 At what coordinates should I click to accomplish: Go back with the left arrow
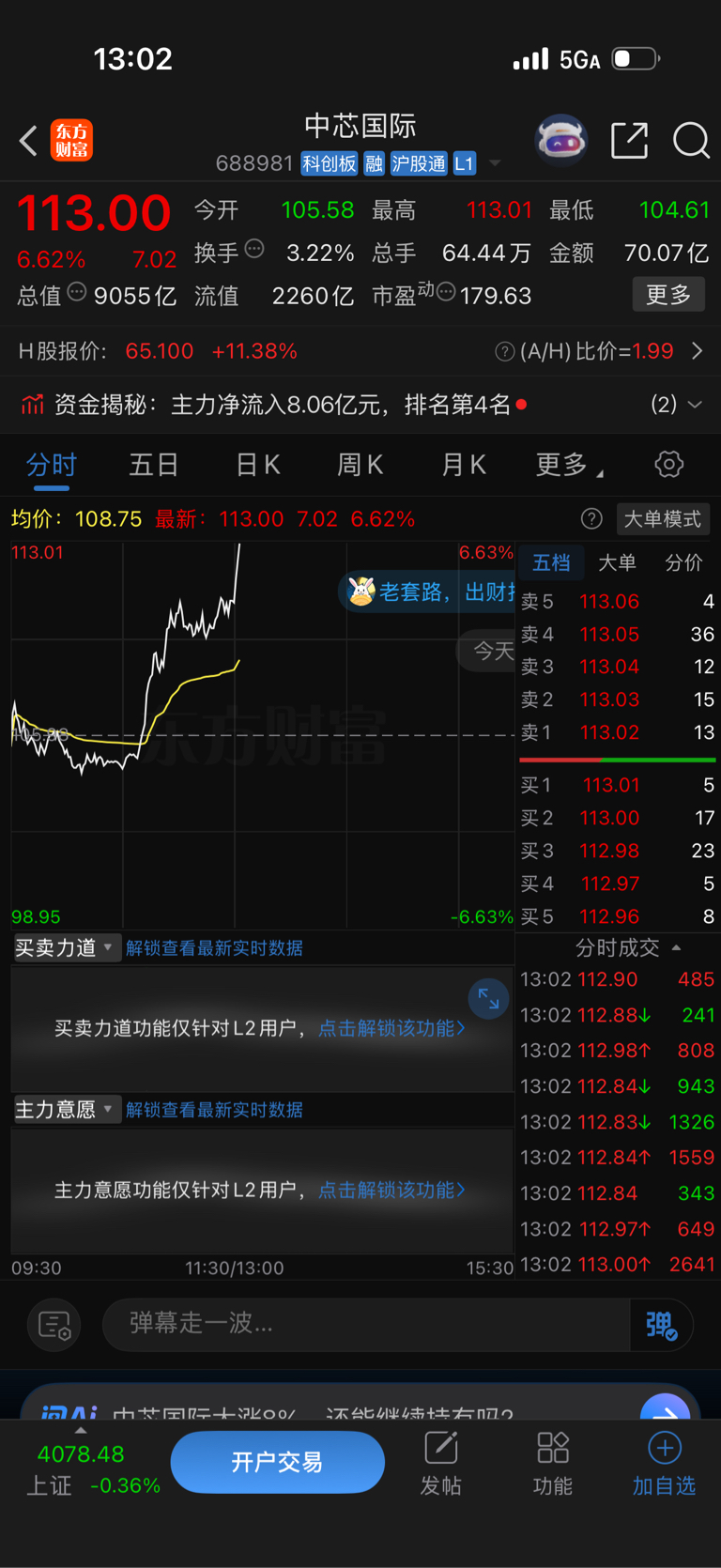pos(28,141)
